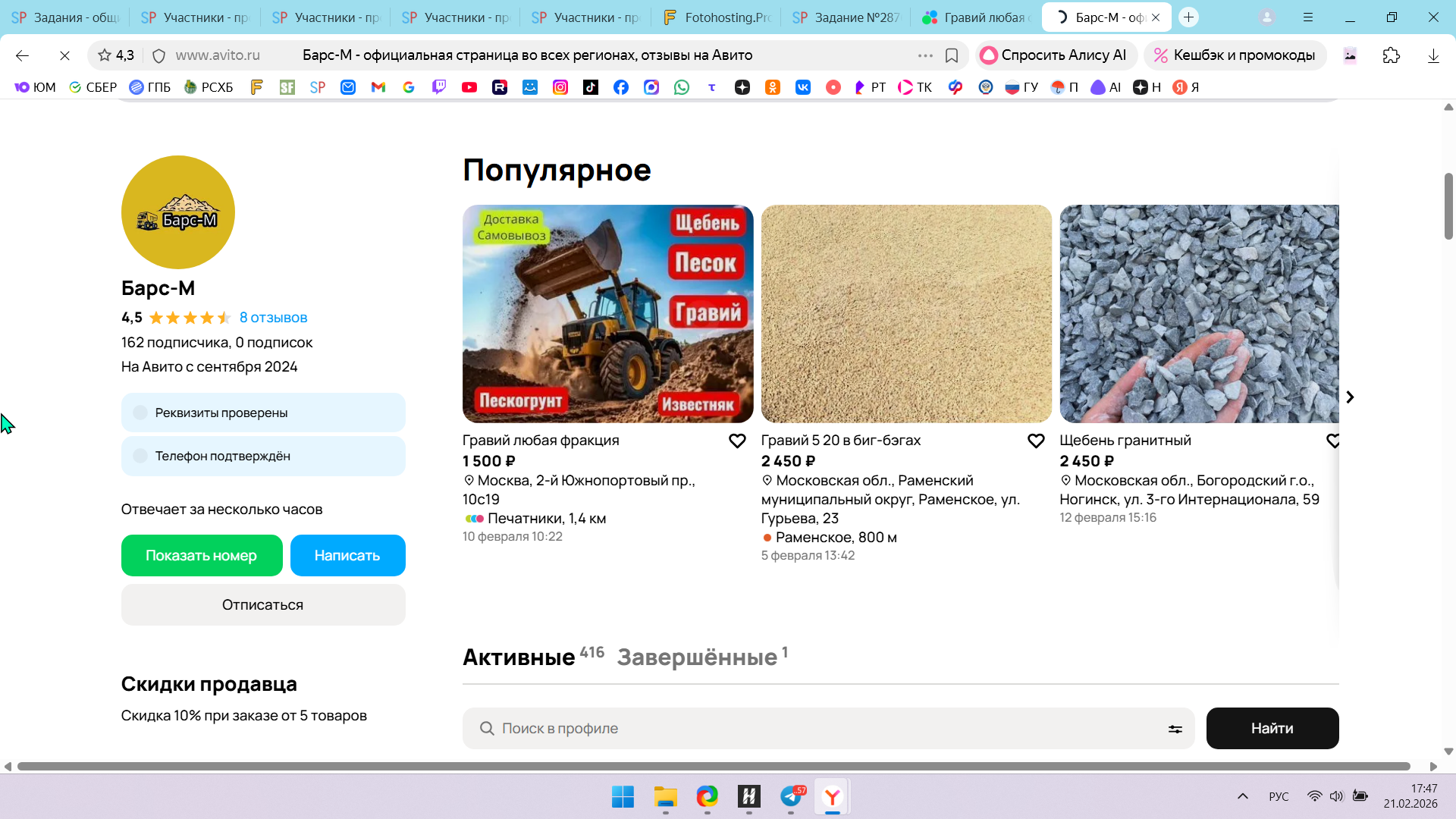Screen dimensions: 1456x819
Task: Open YouTube bookmark icon
Action: (469, 87)
